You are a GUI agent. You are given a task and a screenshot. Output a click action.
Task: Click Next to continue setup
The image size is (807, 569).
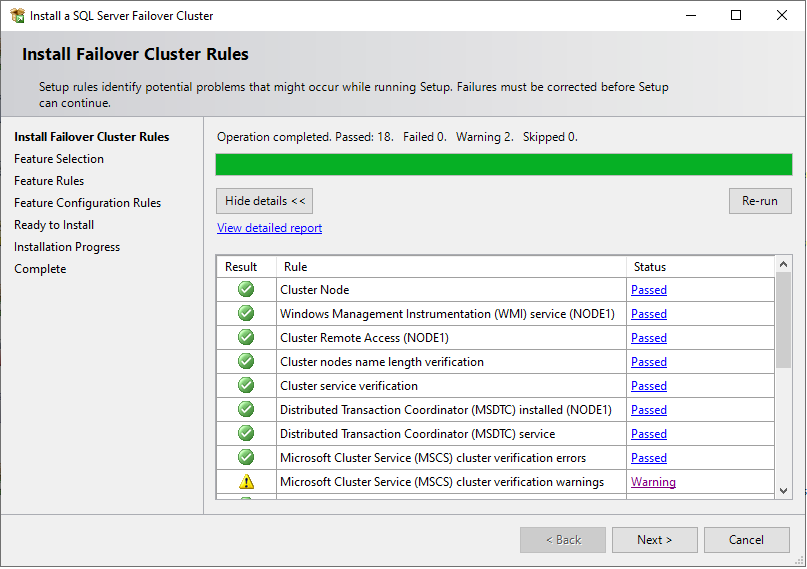tap(655, 540)
